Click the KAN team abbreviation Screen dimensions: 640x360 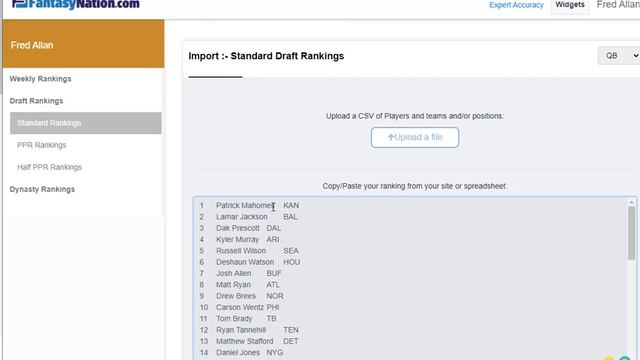291,205
